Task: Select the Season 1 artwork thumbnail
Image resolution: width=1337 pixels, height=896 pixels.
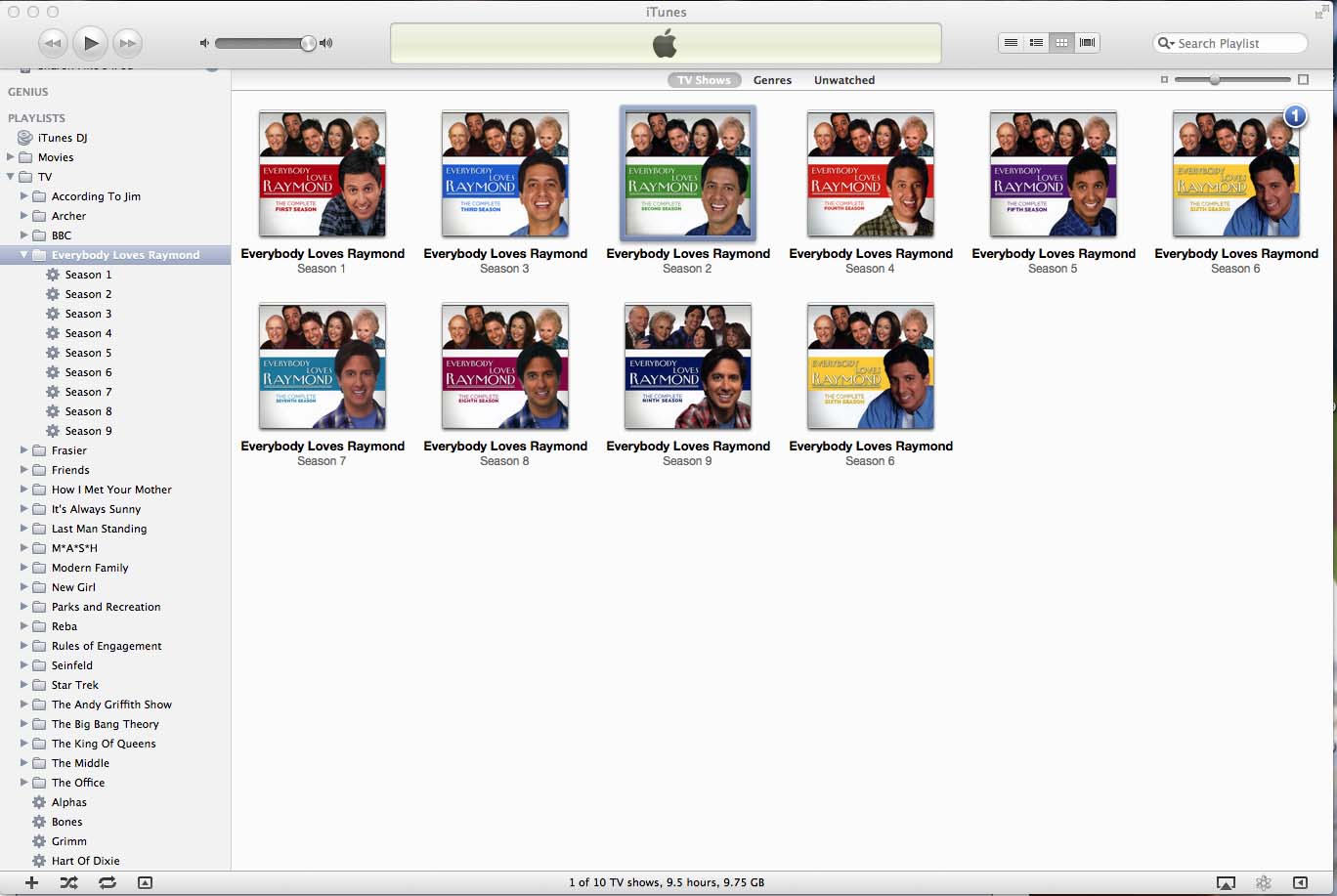Action: pos(323,173)
